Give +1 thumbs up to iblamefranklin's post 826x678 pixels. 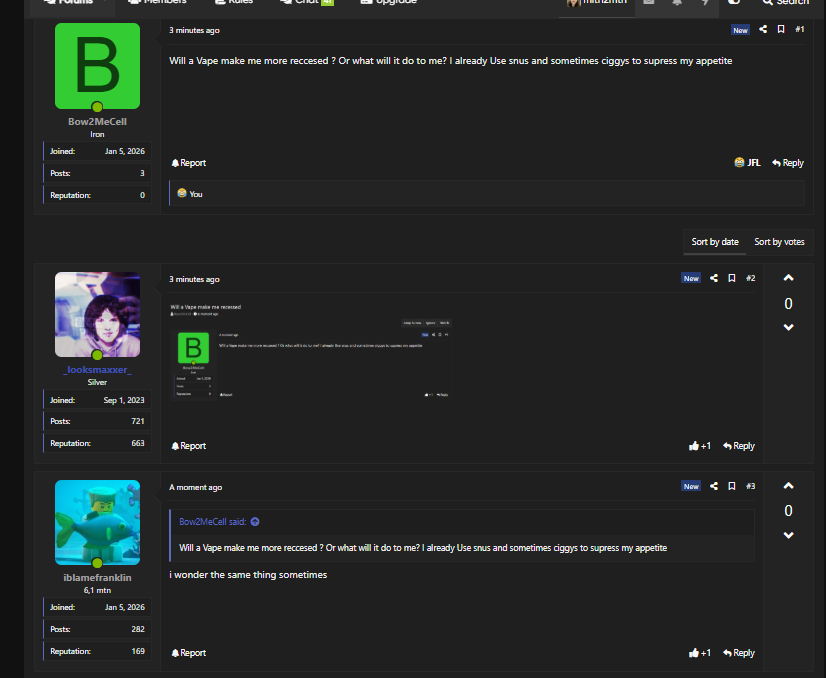point(700,653)
